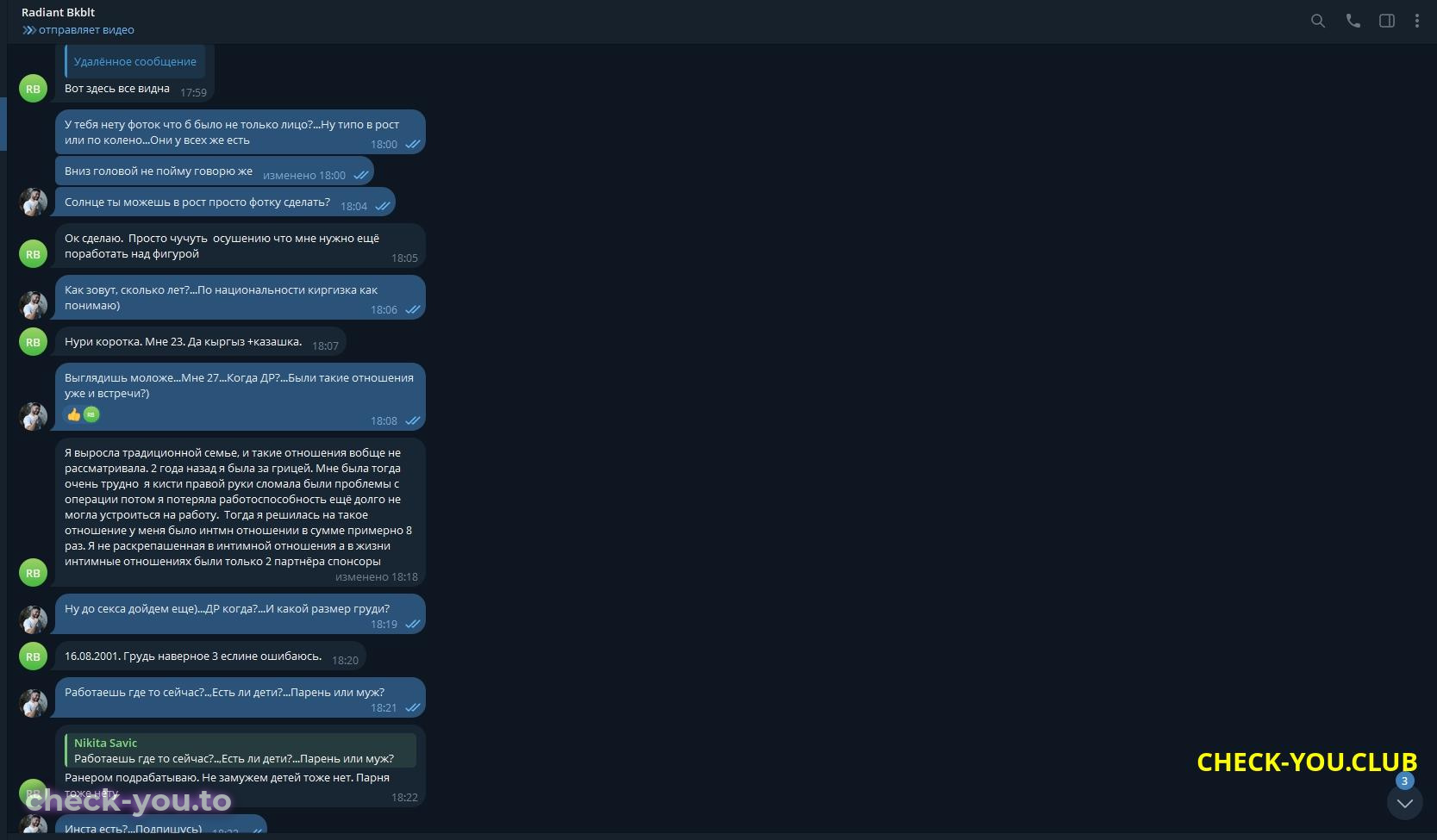The width and height of the screenshot is (1437, 840).
Task: Select message 'Солнце ты можешь в рост просто фотку сделать?'
Action: point(225,202)
